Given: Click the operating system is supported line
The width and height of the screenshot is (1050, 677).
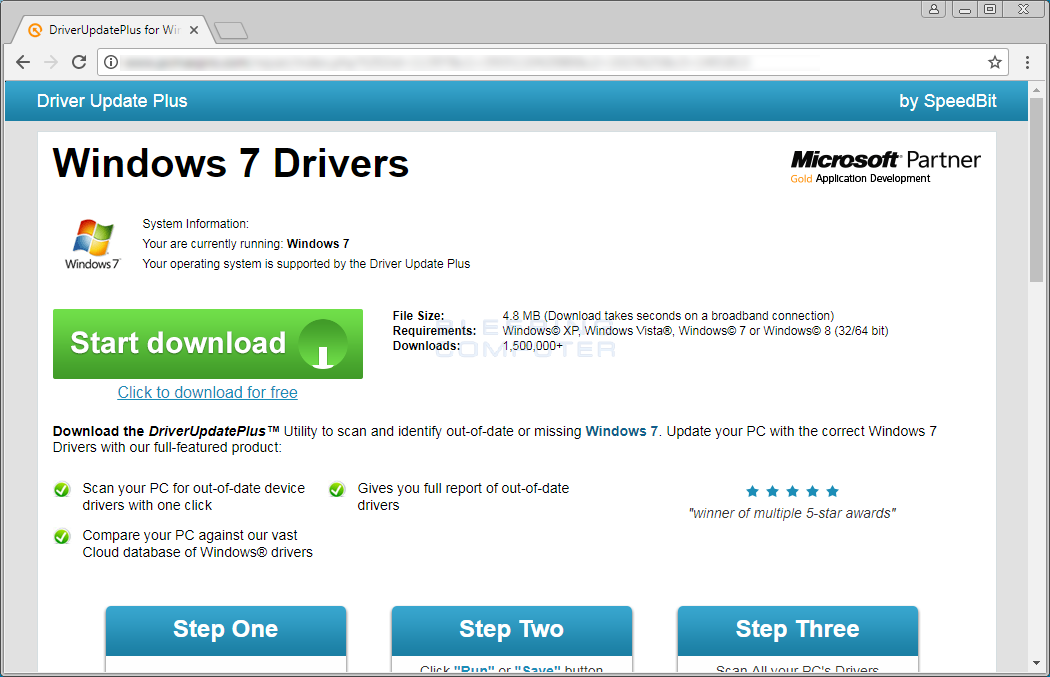Looking at the screenshot, I should click(x=306, y=264).
